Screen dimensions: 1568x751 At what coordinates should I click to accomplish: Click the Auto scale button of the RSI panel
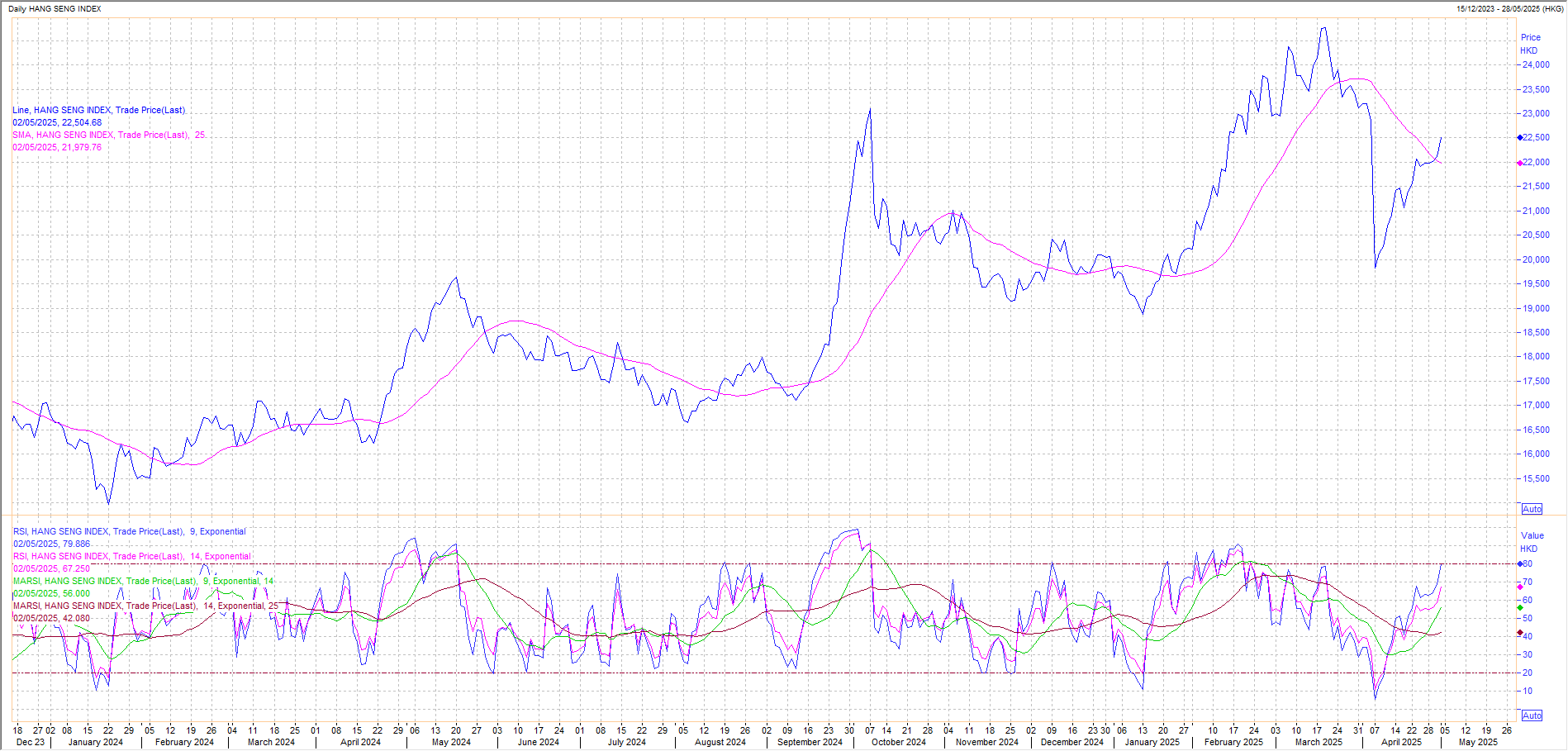(x=1532, y=715)
